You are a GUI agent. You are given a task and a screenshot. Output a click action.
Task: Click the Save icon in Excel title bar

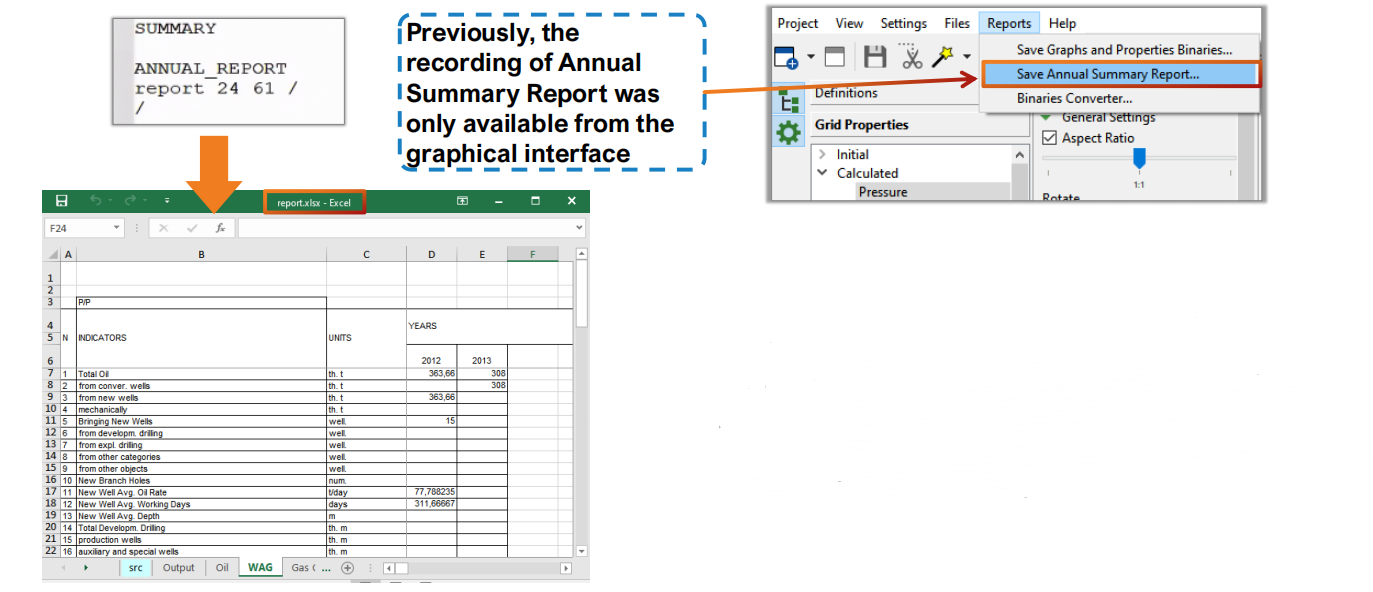pos(61,201)
